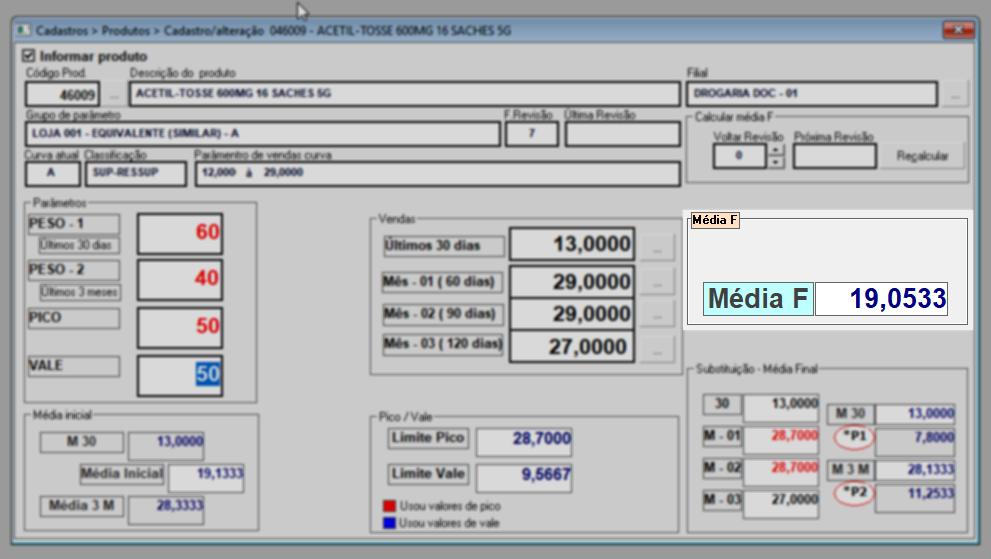Click the Classificação field SUP-RESSUP
The width and height of the screenshot is (991, 559).
tap(136, 173)
